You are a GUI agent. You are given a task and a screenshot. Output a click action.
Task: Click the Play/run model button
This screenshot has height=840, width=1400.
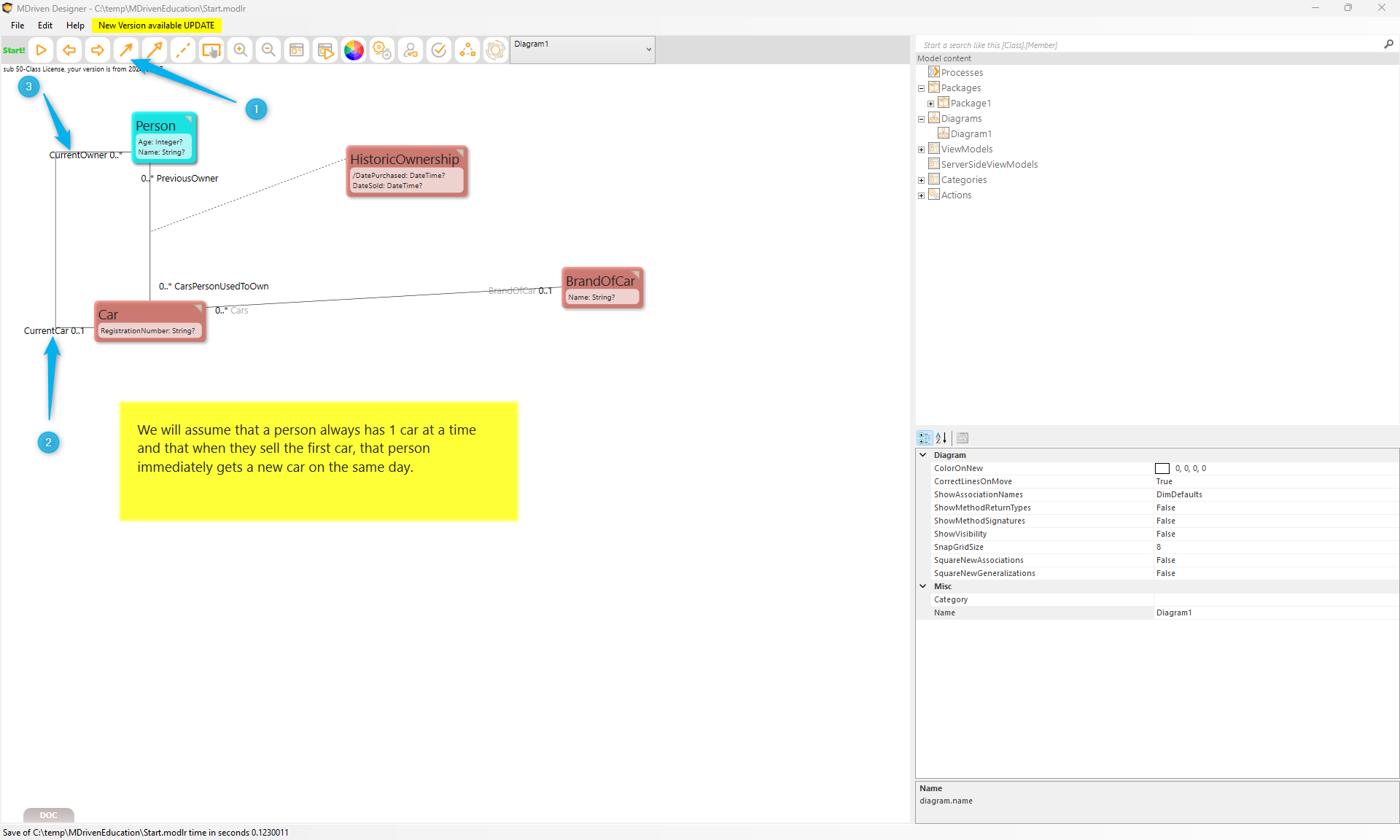coord(42,50)
